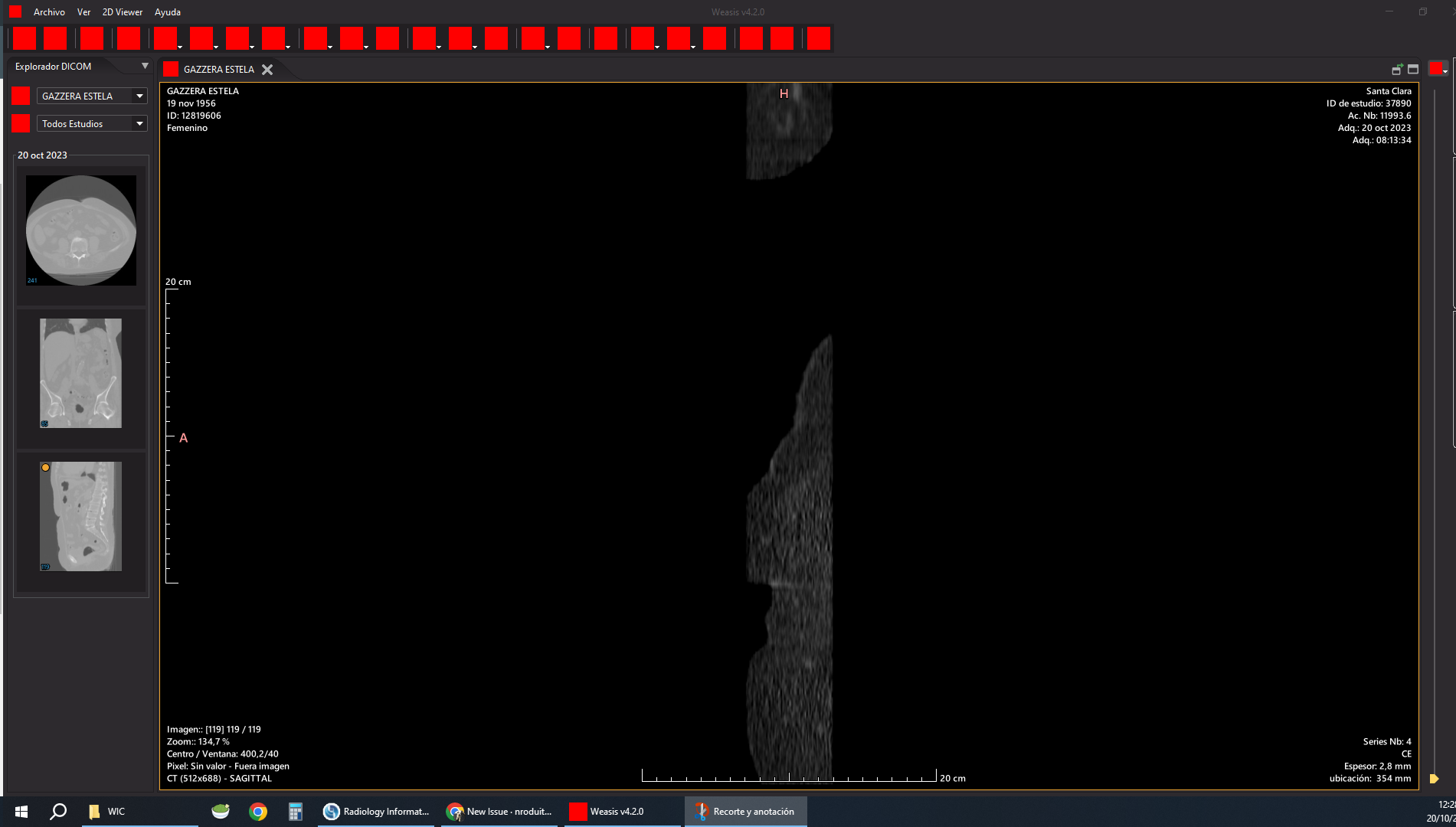Collapse the Explorador DICOM panel via its arrow
Viewport: 1456px width, 827px height.
click(144, 66)
